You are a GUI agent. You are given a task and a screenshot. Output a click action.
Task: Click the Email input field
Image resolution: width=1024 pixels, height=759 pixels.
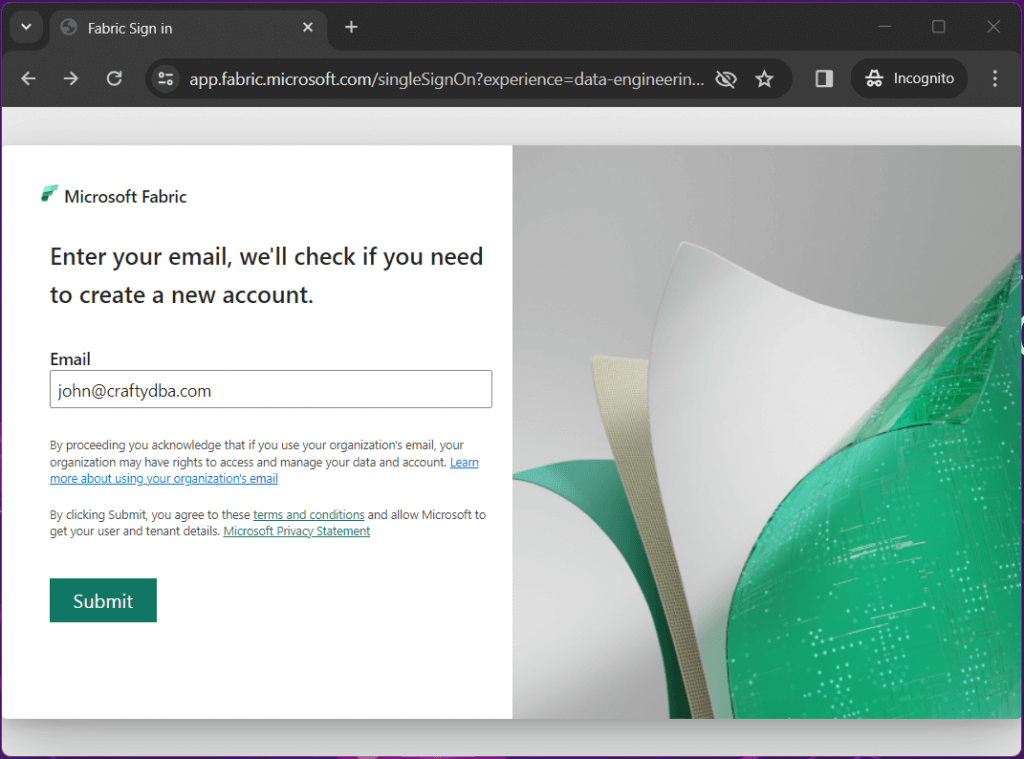point(271,389)
